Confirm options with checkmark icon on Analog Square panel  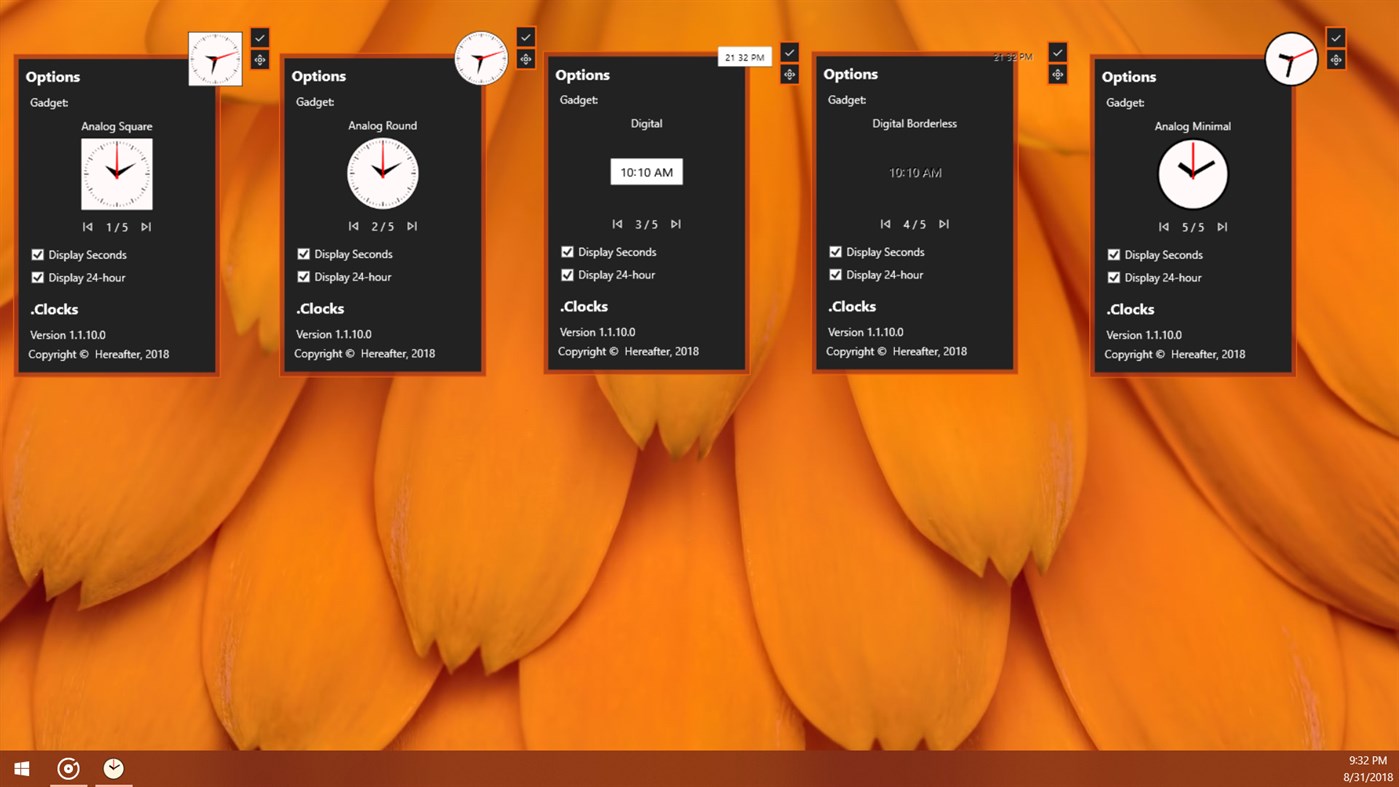click(259, 38)
